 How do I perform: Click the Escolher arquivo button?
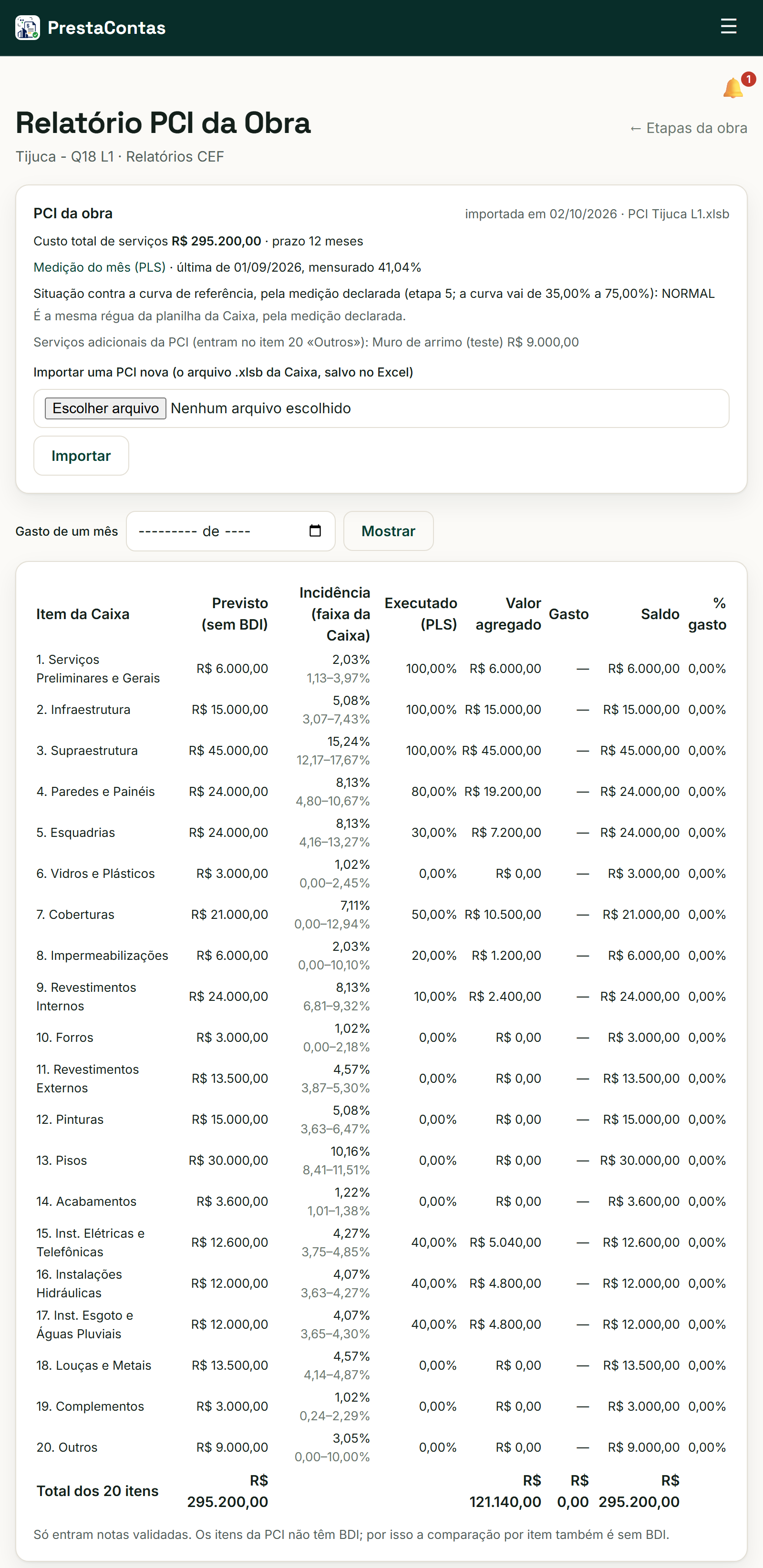pyautogui.click(x=105, y=408)
